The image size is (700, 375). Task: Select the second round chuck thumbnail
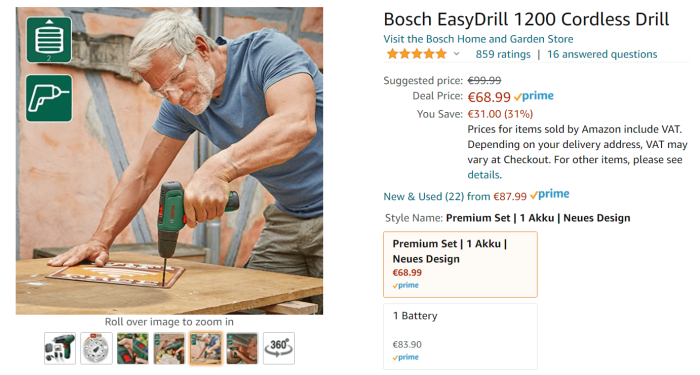click(x=96, y=348)
